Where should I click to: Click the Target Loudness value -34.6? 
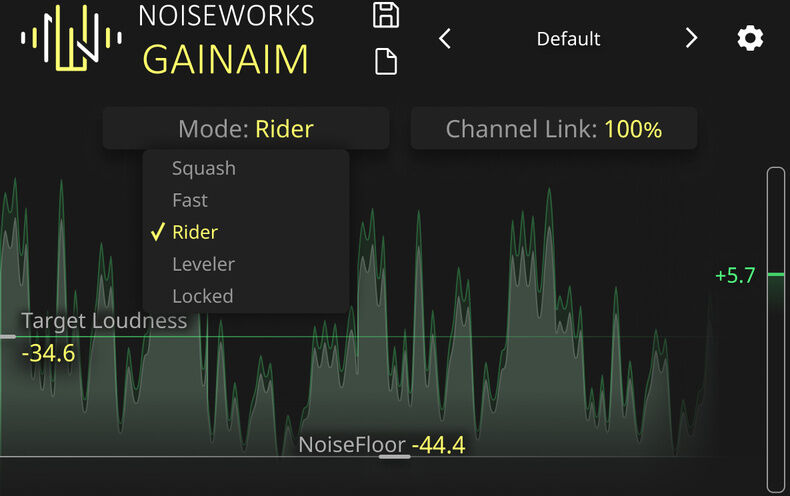(48, 353)
